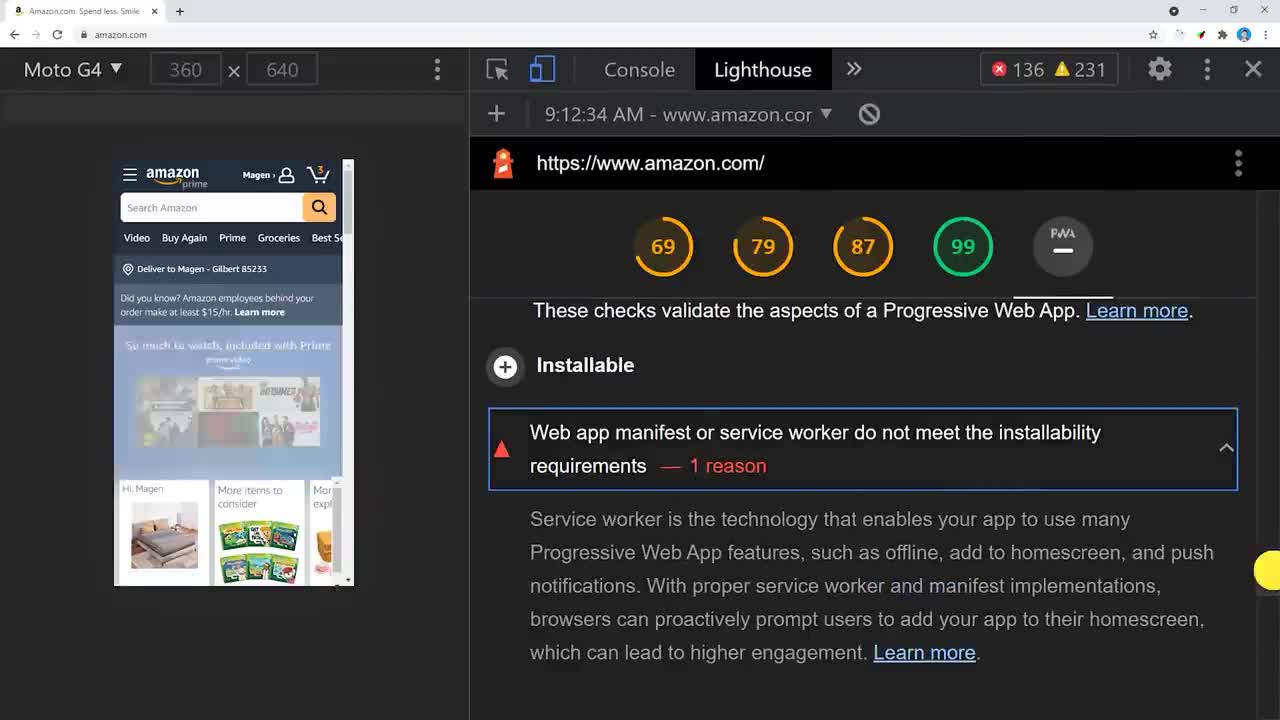Start a new Lighthouse audit with the plus icon
This screenshot has height=720, width=1280.
tap(496, 114)
